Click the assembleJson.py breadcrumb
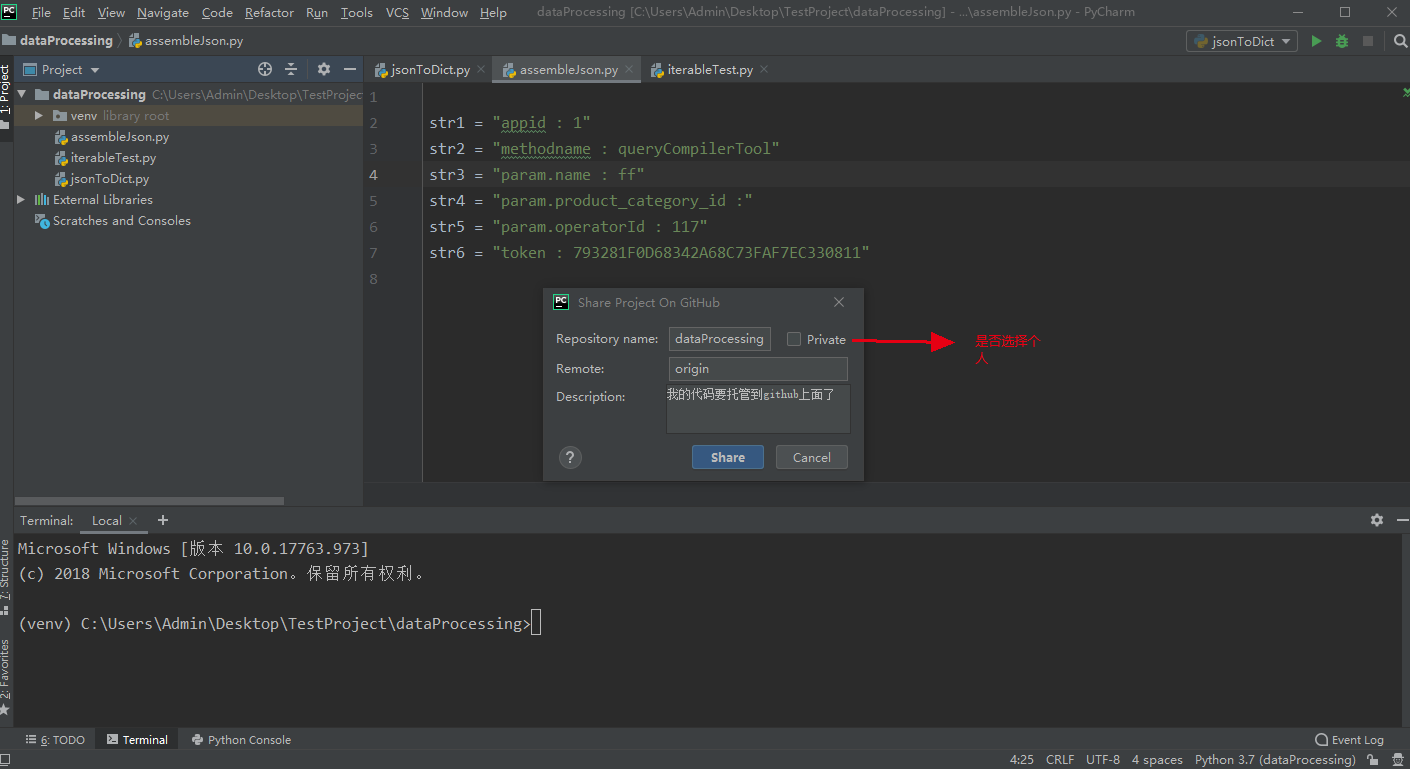This screenshot has width=1410, height=769. tap(186, 41)
